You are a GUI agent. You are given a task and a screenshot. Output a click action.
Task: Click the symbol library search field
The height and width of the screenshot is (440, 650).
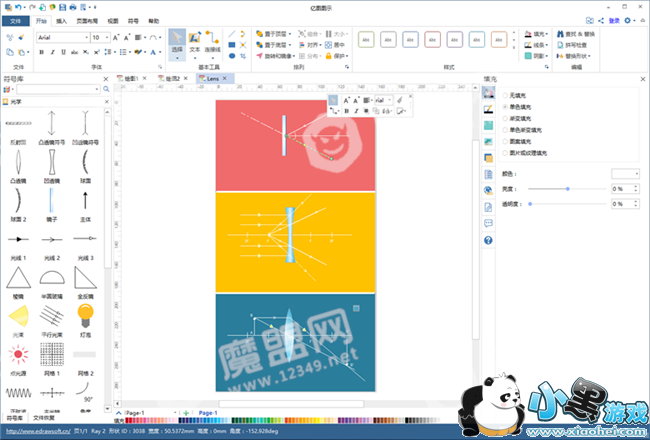tap(56, 89)
